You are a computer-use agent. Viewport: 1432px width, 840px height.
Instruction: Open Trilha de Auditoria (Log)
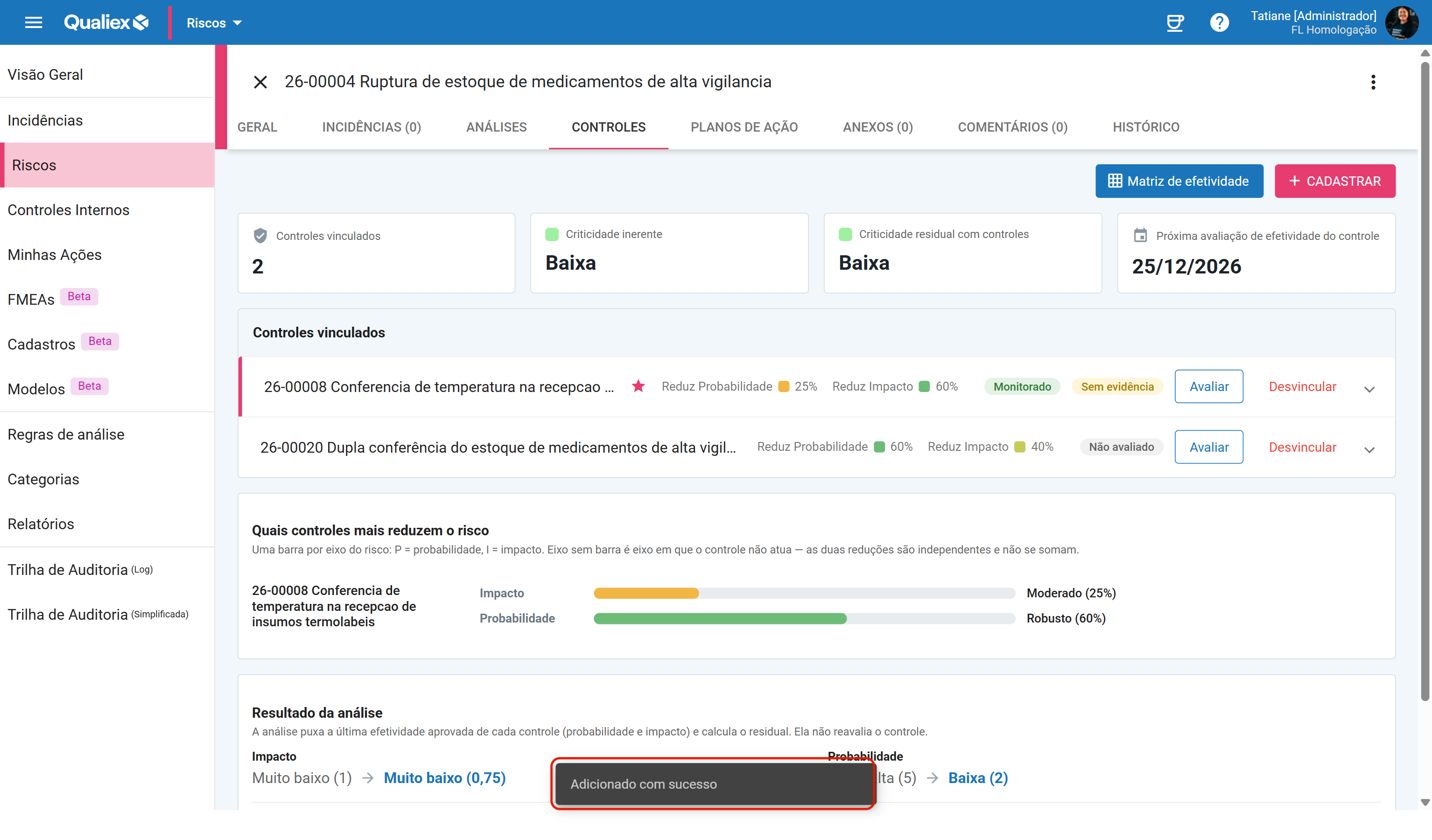point(107,569)
